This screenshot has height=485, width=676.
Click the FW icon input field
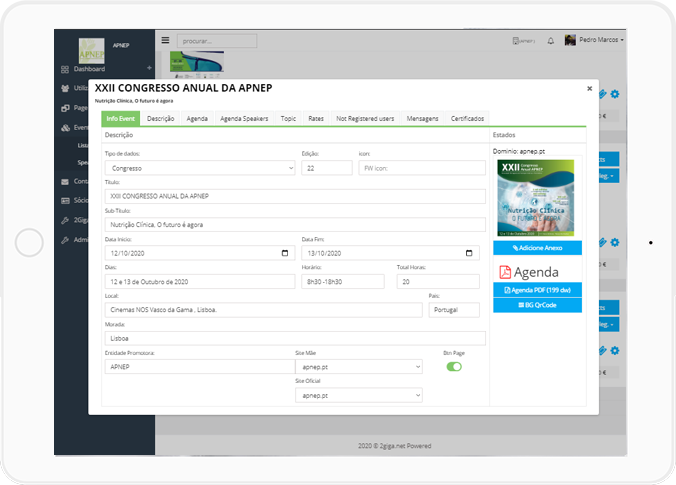pyautogui.click(x=422, y=168)
